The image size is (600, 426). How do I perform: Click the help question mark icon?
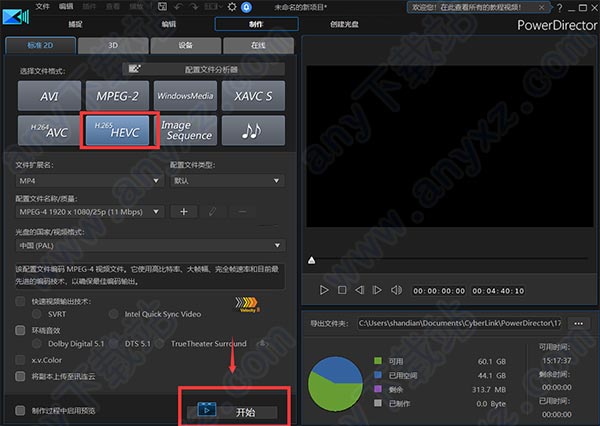[x=559, y=8]
